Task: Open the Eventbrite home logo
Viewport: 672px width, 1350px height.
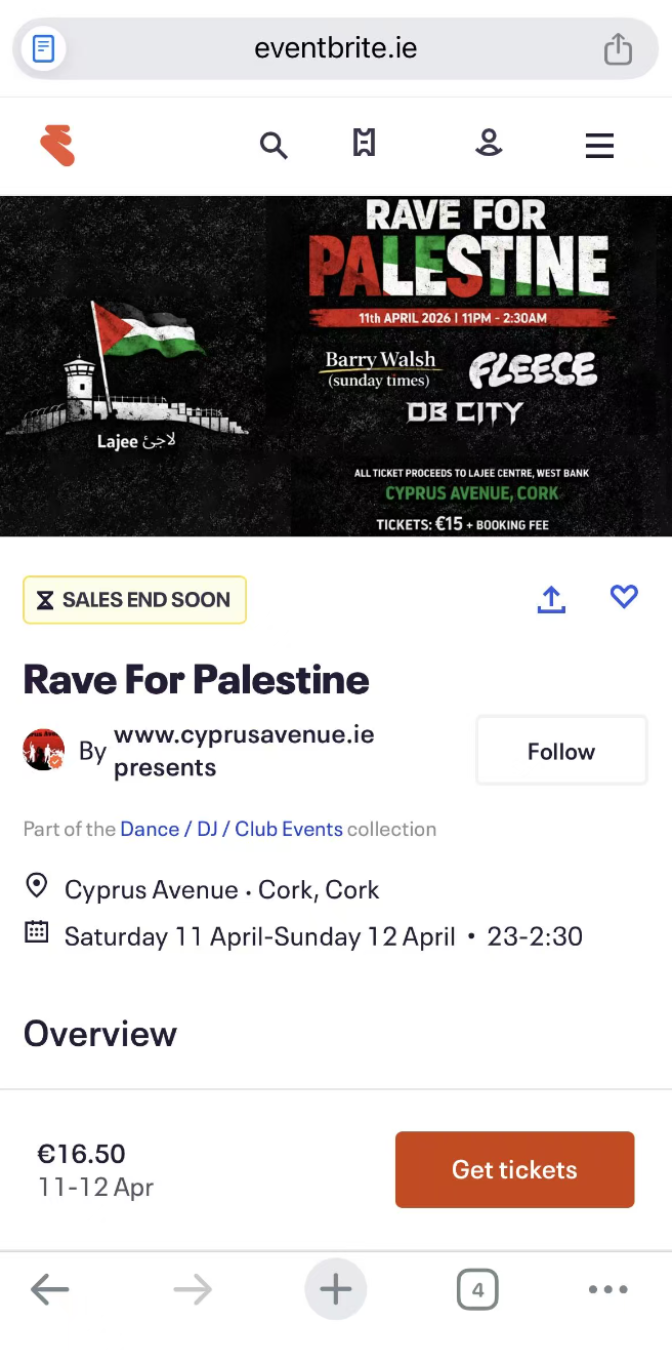Action: click(x=58, y=146)
